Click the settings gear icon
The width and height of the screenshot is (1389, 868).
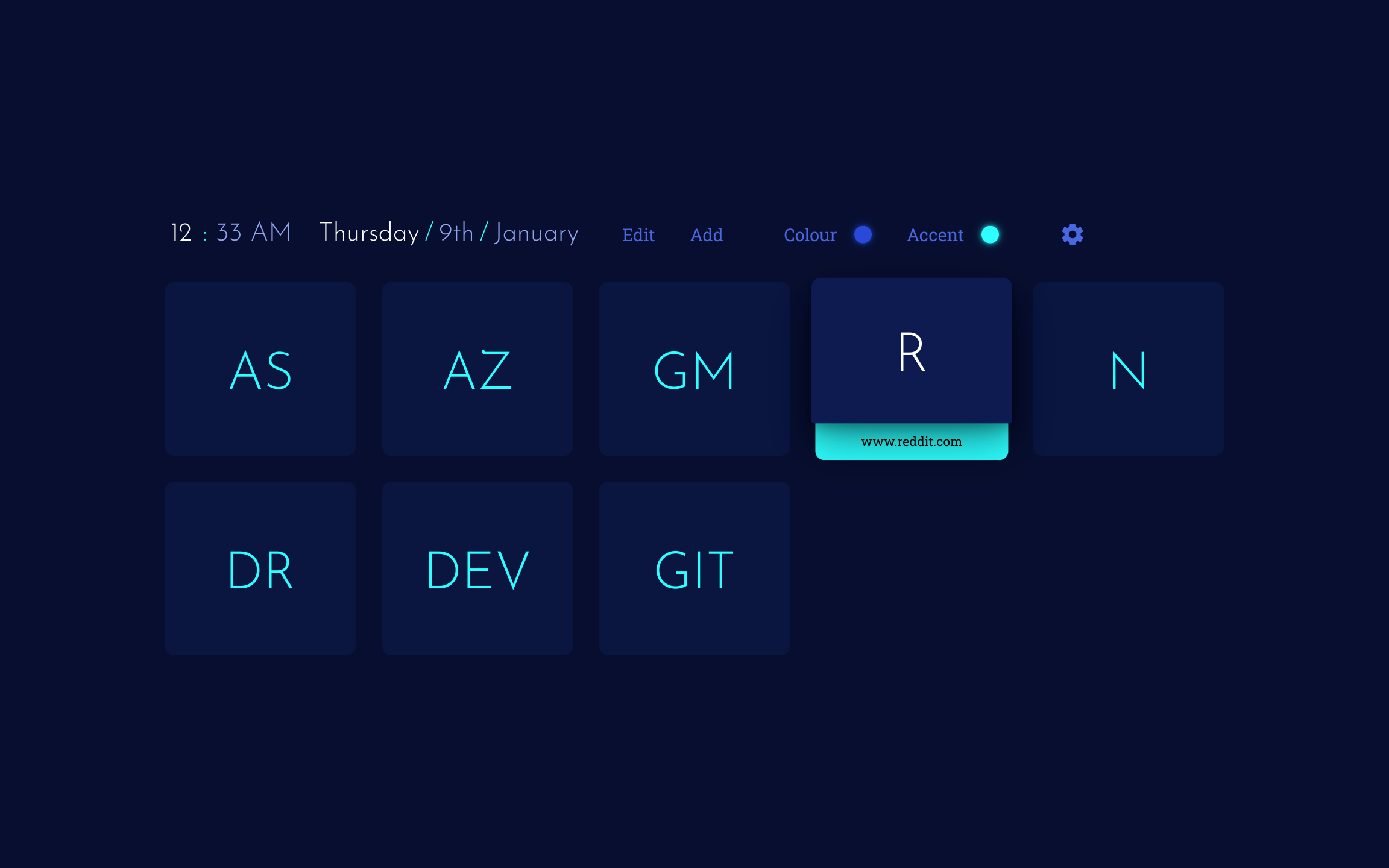tap(1072, 234)
